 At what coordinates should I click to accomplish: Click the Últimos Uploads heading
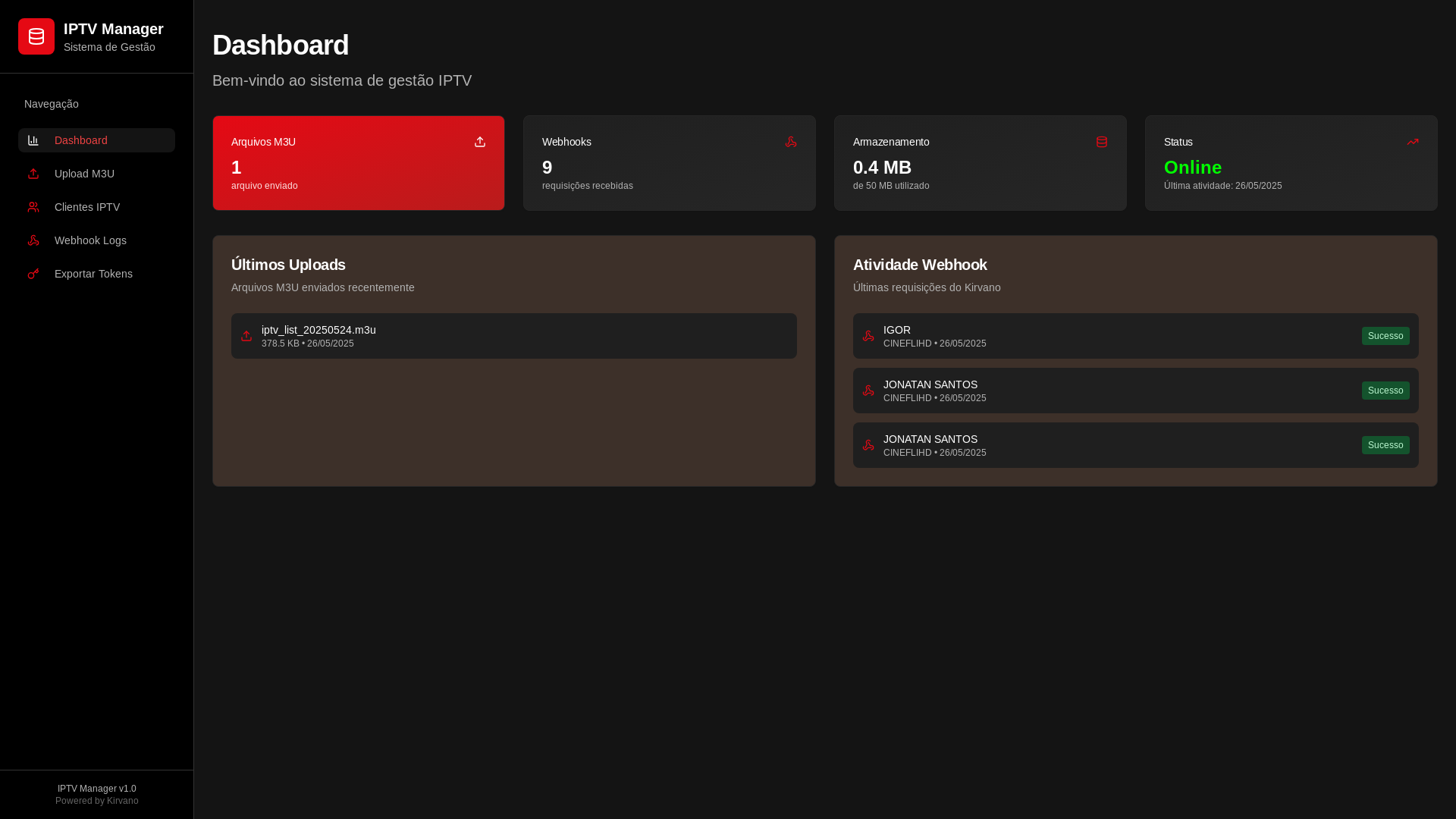pos(288,265)
